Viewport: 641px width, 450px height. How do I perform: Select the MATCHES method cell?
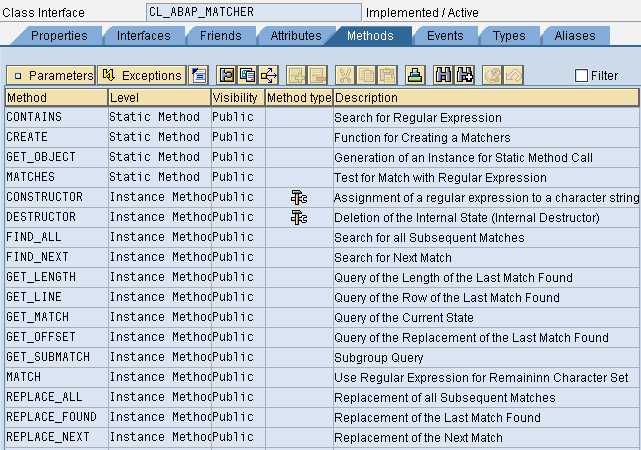coord(56,177)
